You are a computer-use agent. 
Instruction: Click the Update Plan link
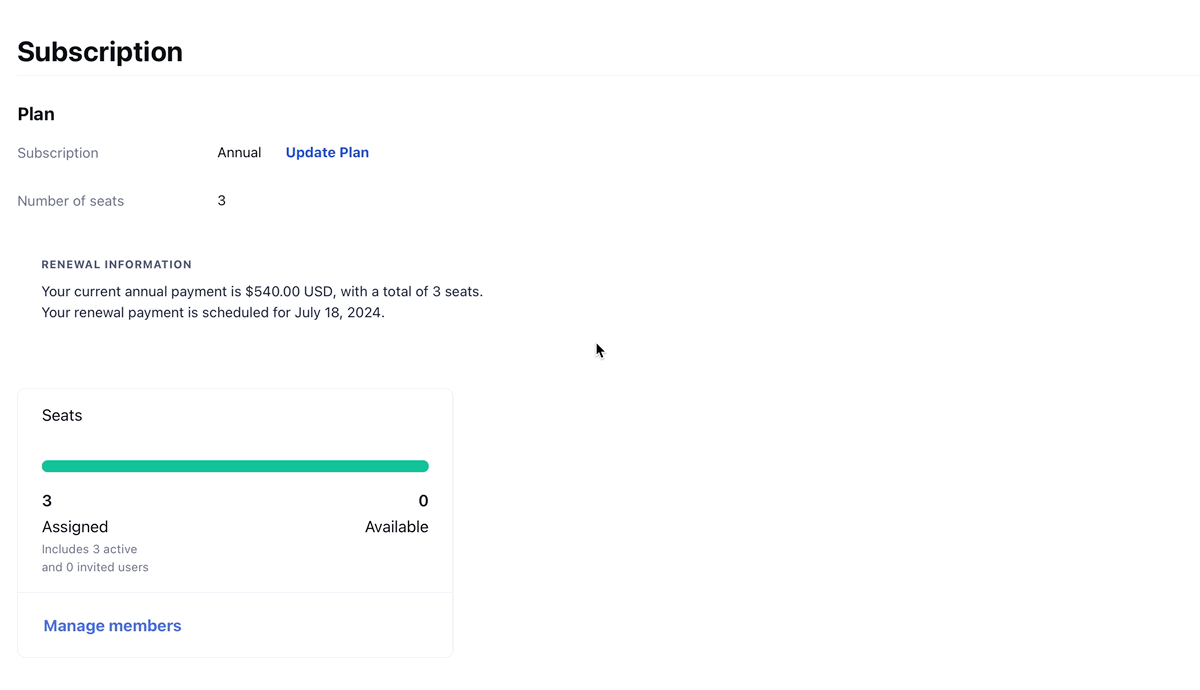click(x=327, y=153)
